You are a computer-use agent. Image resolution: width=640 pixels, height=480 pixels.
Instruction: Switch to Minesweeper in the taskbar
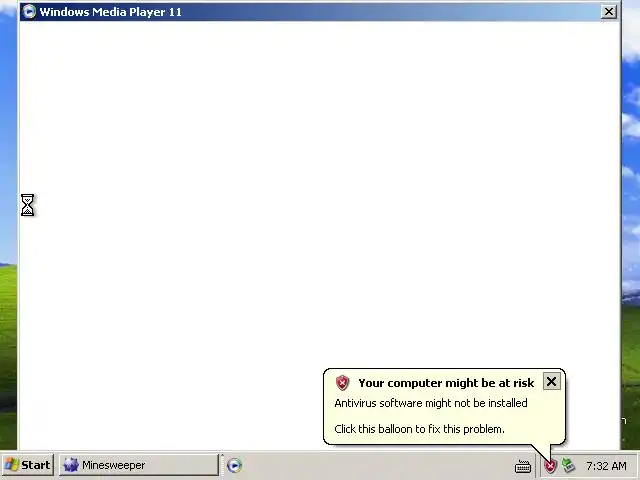click(139, 465)
